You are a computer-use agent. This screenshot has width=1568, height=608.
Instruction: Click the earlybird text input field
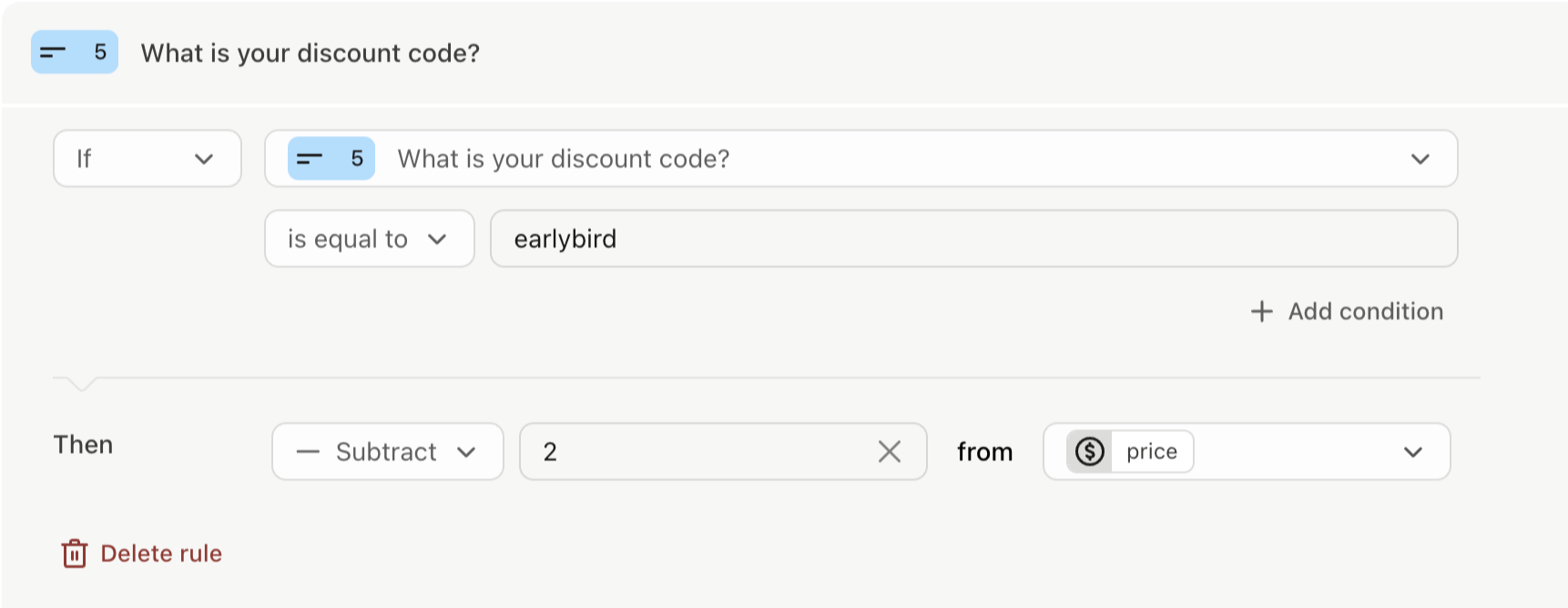[974, 238]
